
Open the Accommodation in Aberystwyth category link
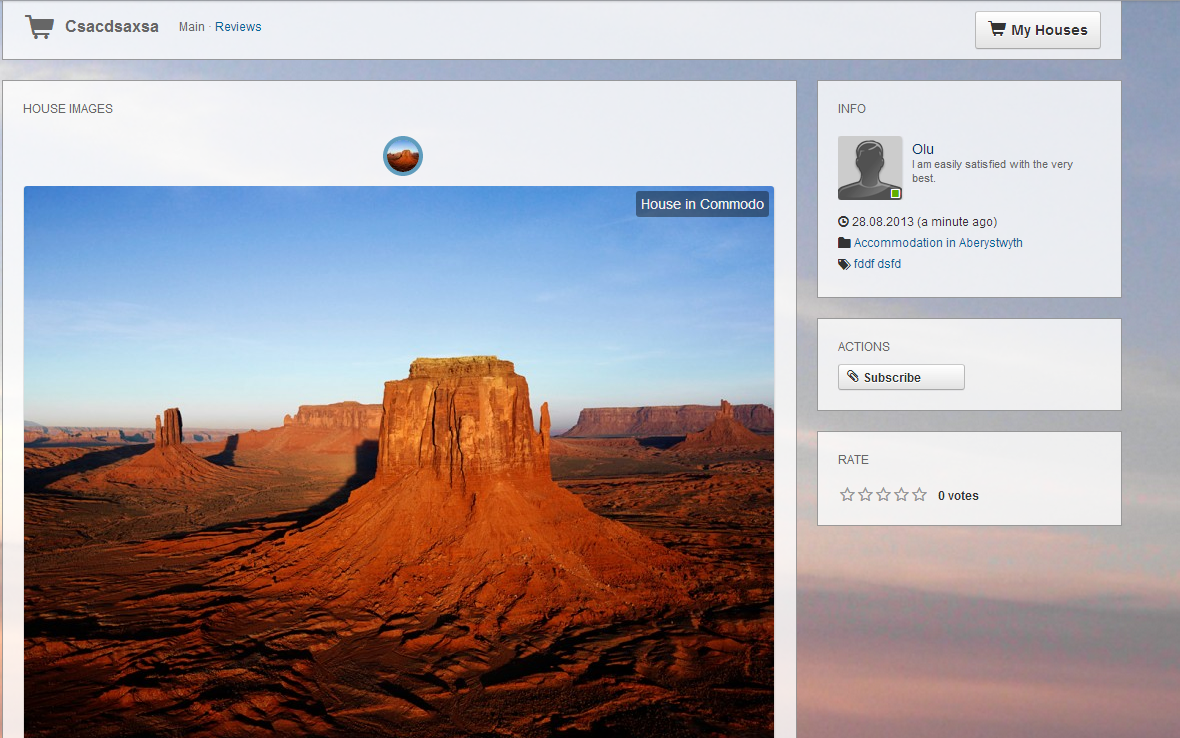pos(938,243)
